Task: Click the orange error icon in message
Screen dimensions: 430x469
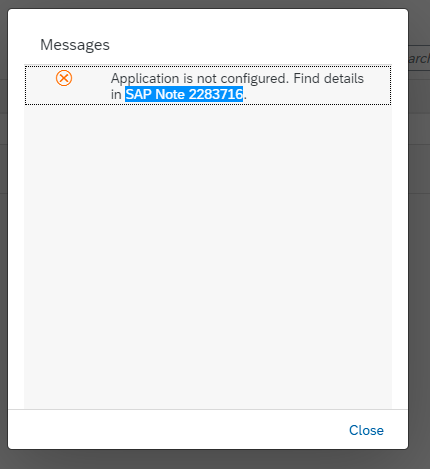Action: click(64, 78)
